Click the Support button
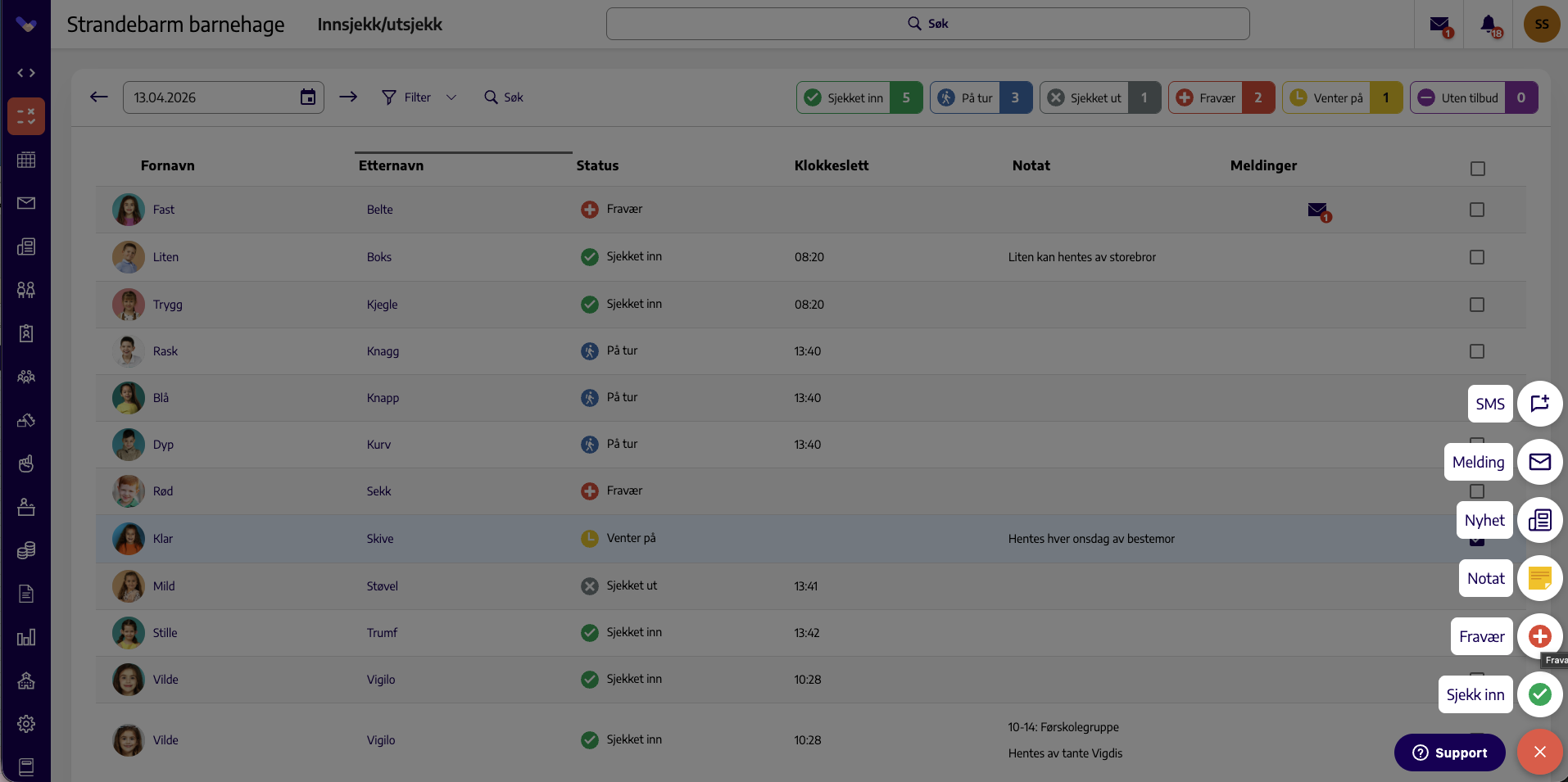1568x782 pixels. (x=1449, y=753)
